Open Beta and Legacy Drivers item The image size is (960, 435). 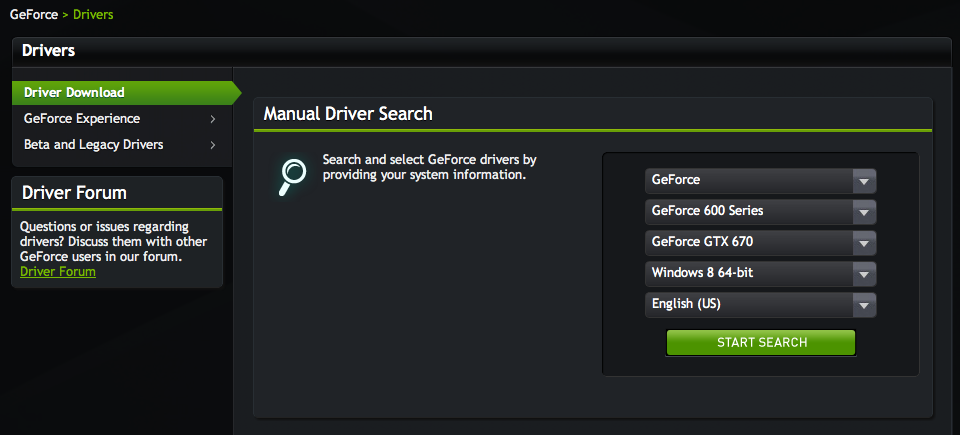coord(121,145)
